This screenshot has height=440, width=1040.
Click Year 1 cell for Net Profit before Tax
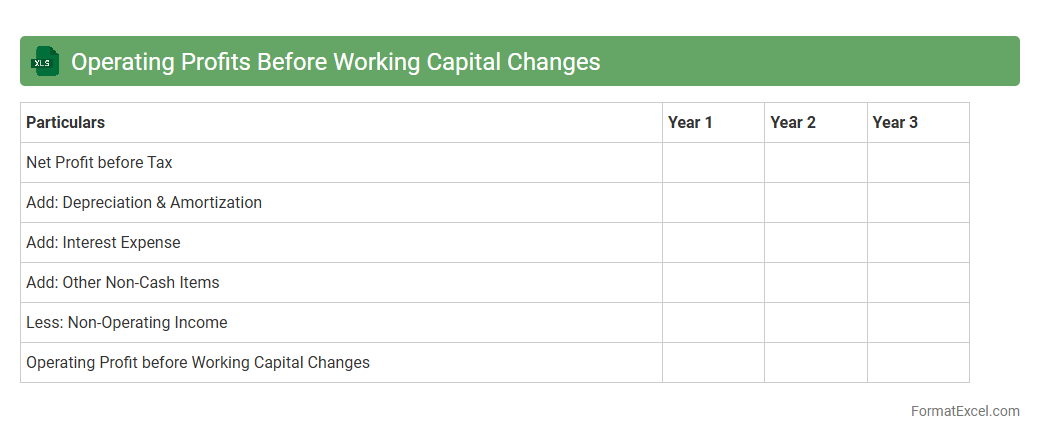point(713,163)
